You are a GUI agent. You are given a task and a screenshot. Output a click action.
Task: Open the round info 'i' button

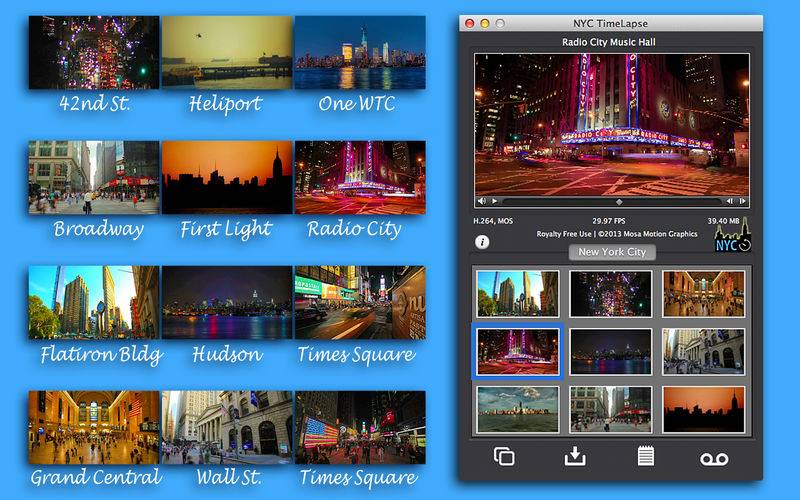pyautogui.click(x=482, y=242)
